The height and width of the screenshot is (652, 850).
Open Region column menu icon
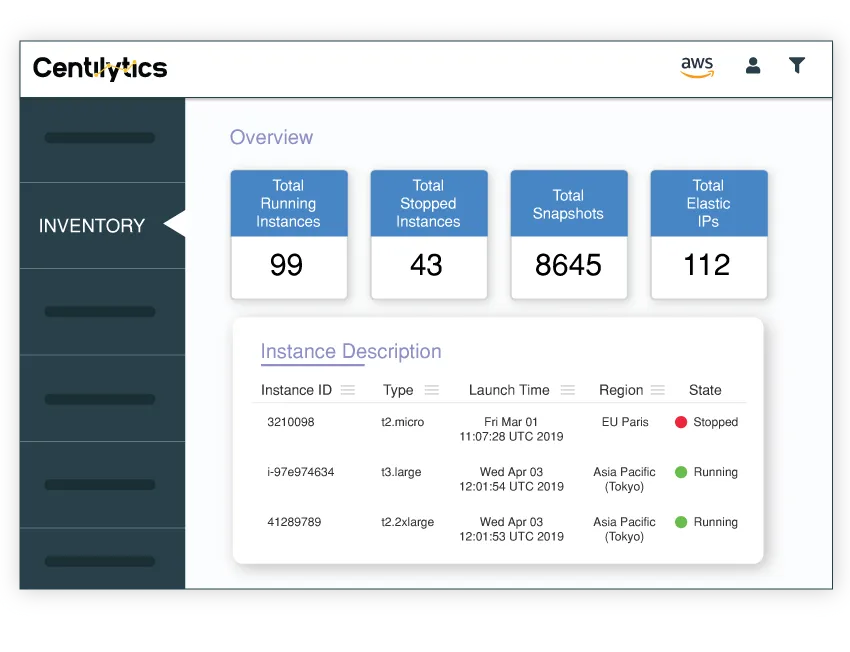pos(658,390)
